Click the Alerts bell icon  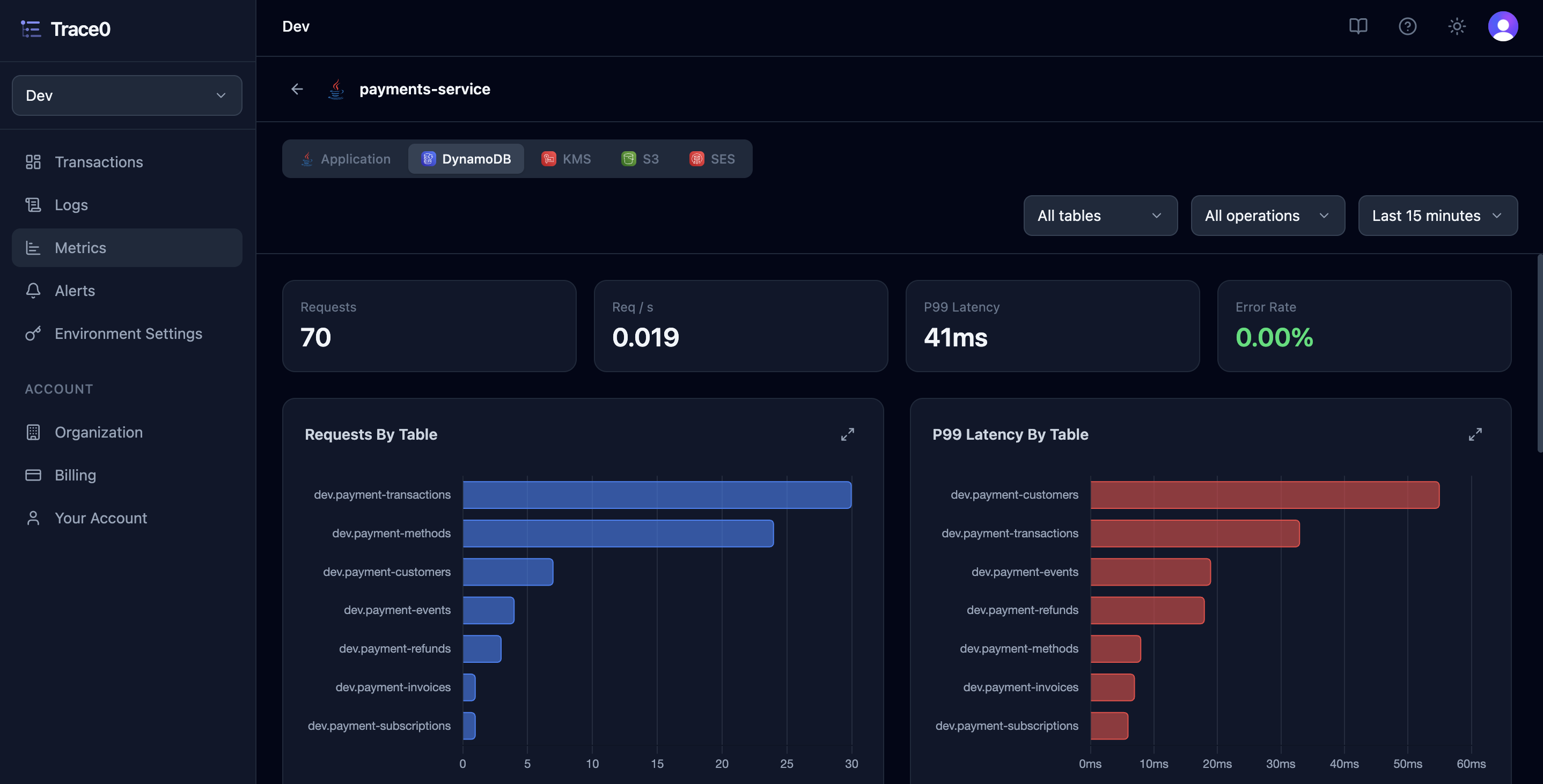[33, 291]
